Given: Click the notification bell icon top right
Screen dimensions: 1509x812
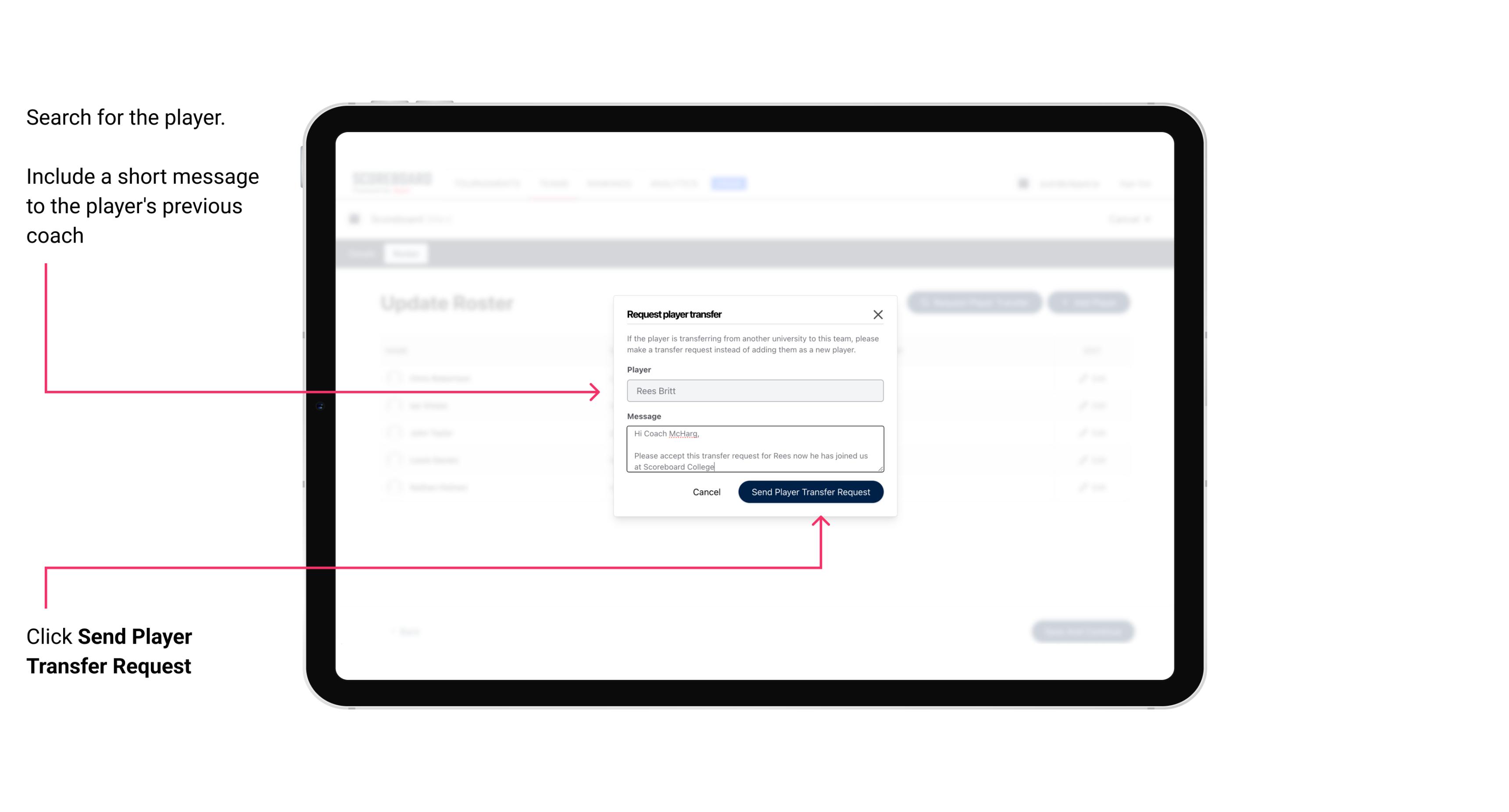Looking at the screenshot, I should pyautogui.click(x=1023, y=183).
